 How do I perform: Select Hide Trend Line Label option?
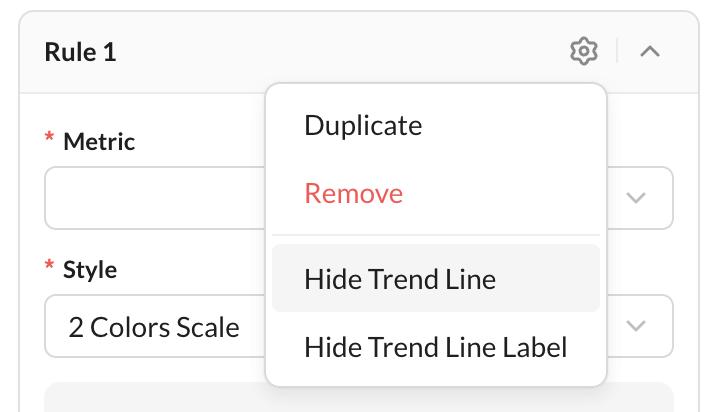tap(436, 346)
